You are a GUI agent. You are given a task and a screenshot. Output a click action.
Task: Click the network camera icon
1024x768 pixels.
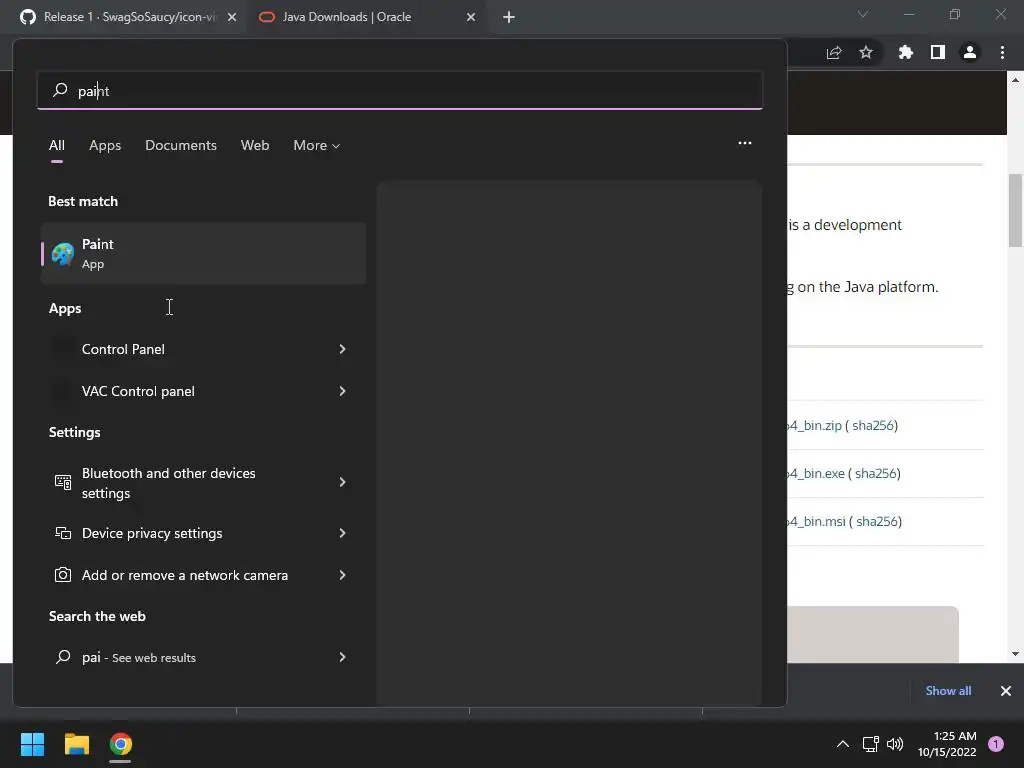click(x=63, y=575)
